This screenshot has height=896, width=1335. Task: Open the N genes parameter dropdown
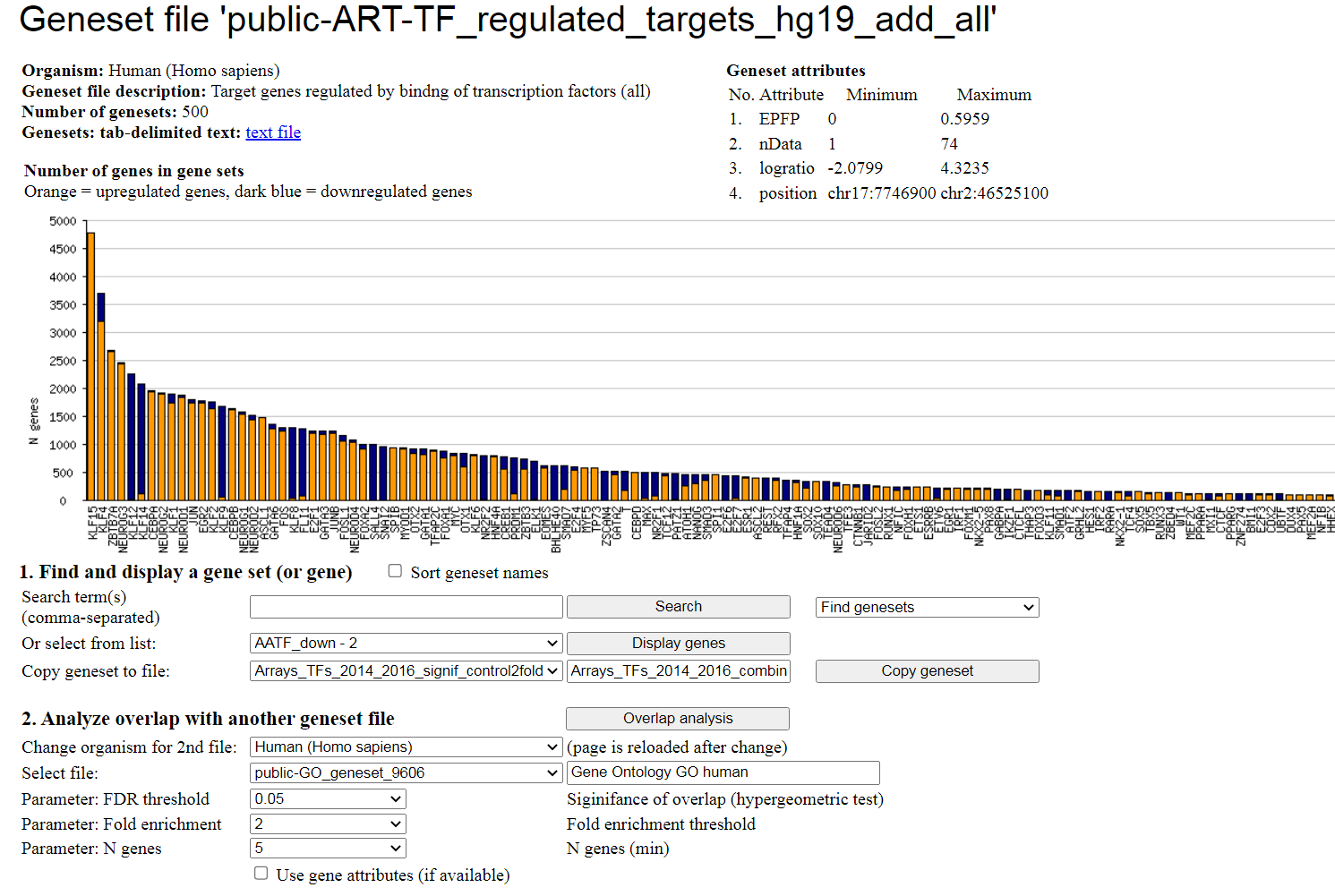coord(328,849)
